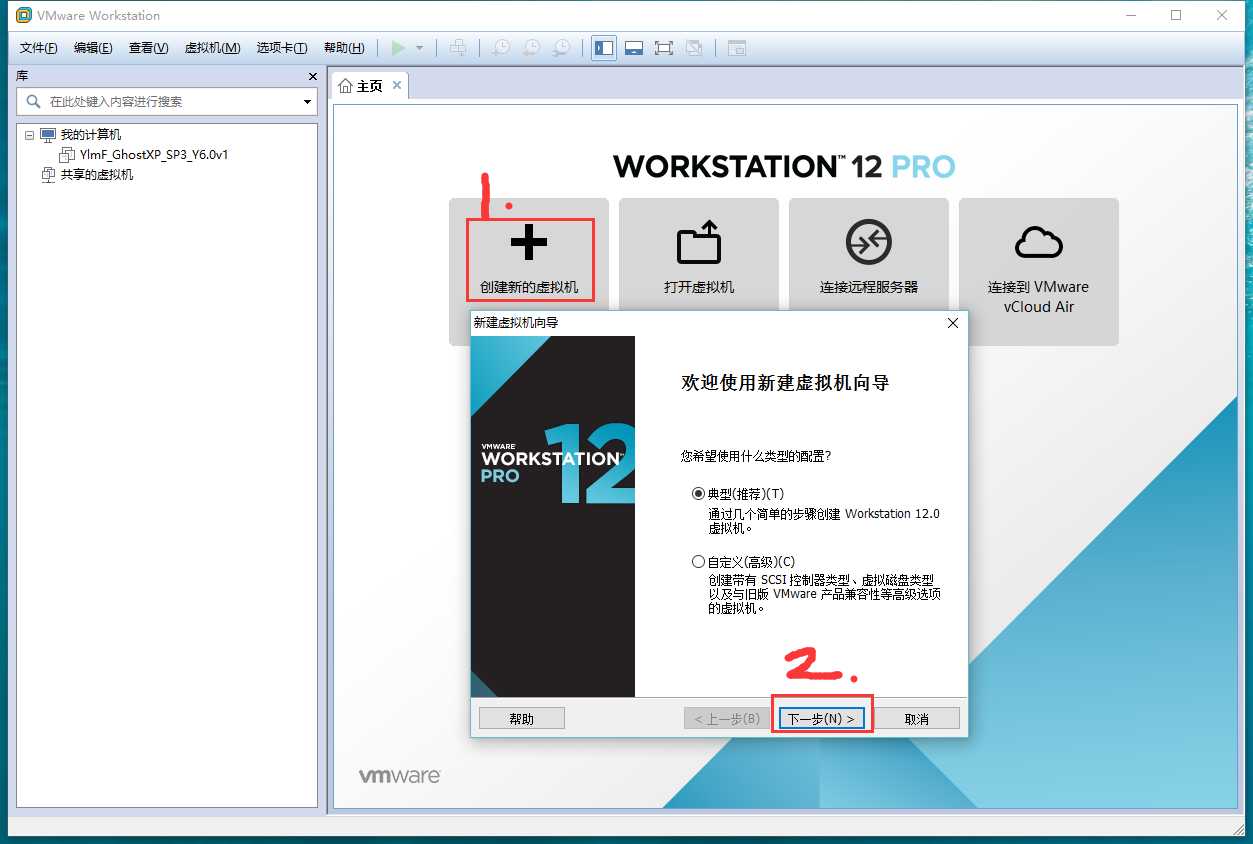Viewport: 1253px width, 844px height.
Task: Click the send Ctrl+Alt+Del toolbar icon
Action: tap(458, 48)
